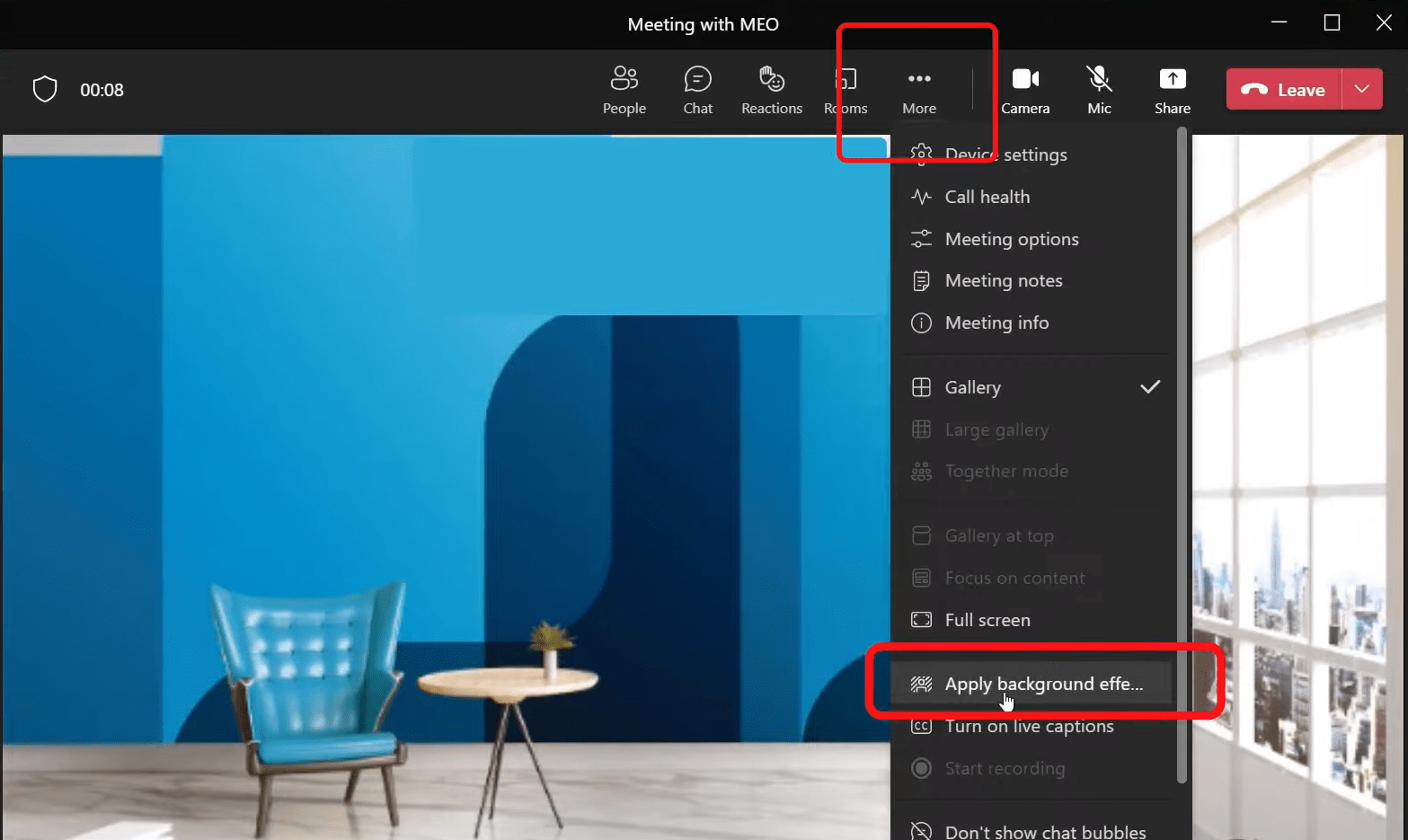Expand the Leave dropdown arrow
Viewport: 1408px width, 840px height.
pyautogui.click(x=1362, y=89)
